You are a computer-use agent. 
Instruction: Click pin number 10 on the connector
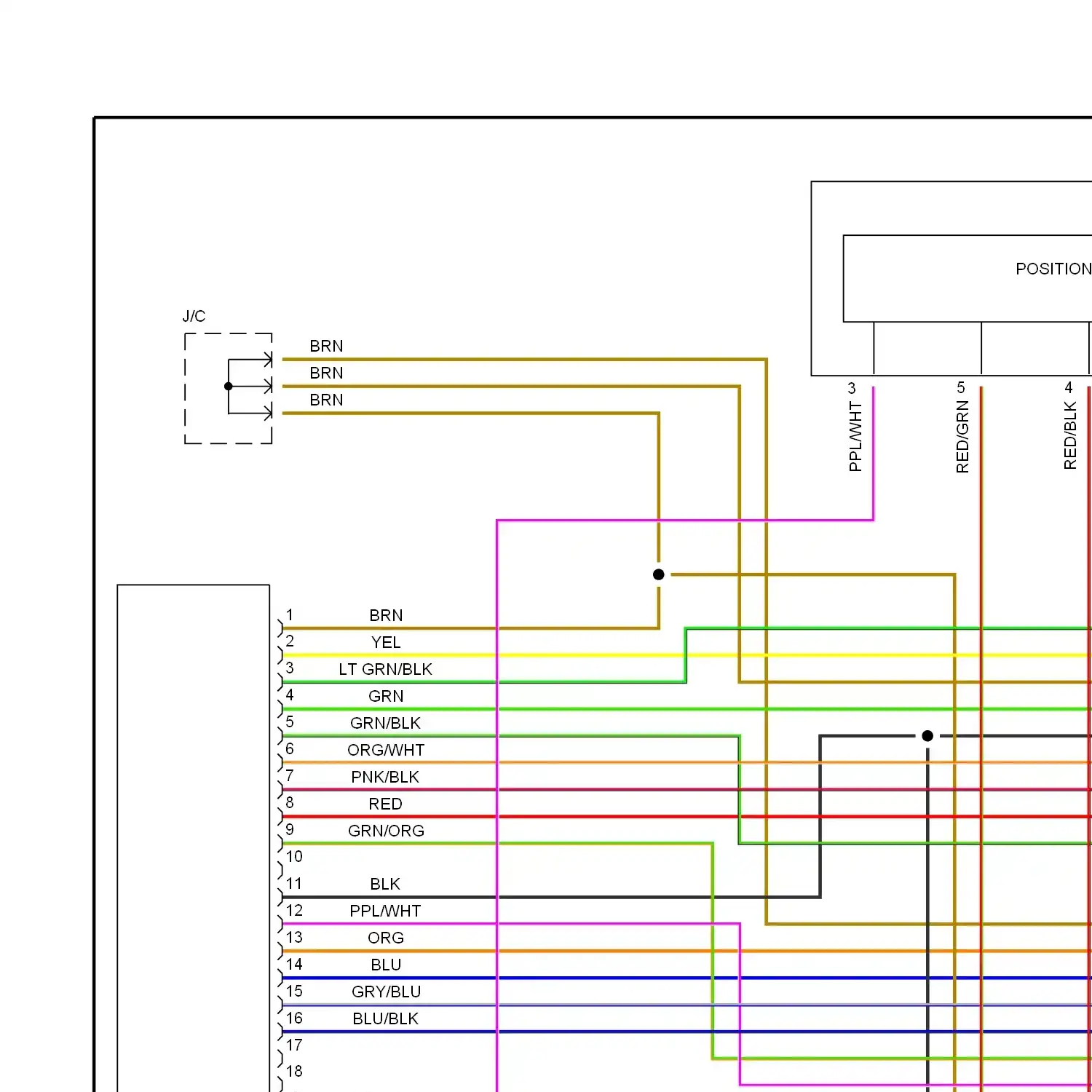coord(294,856)
